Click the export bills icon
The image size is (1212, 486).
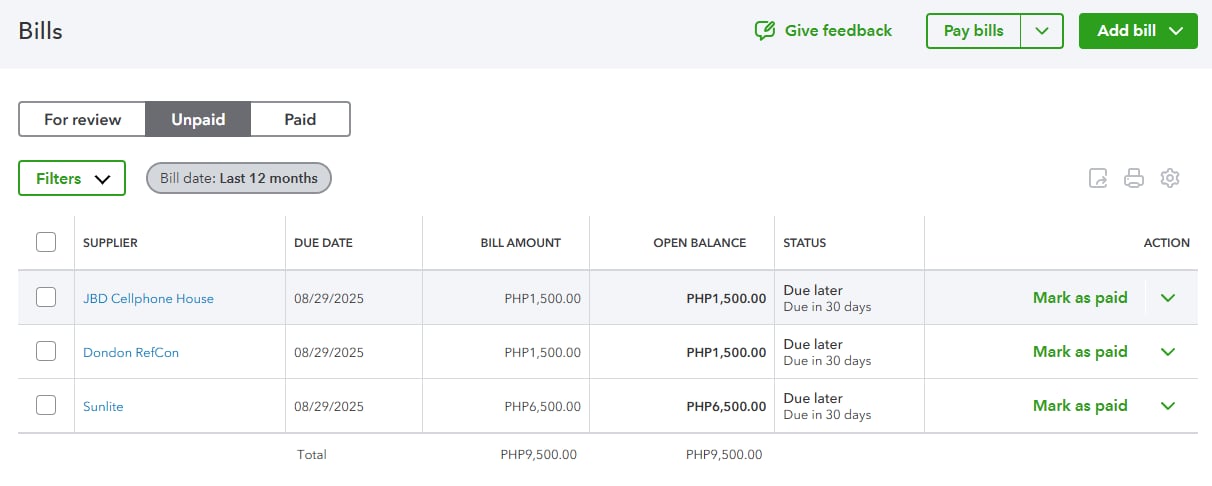pyautogui.click(x=1098, y=179)
